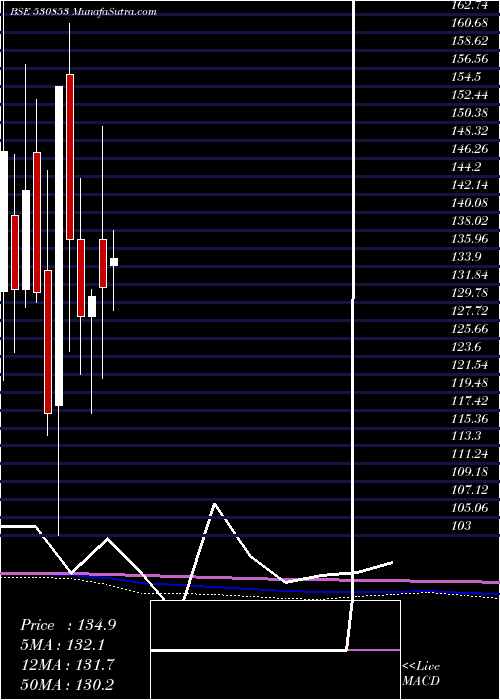500x700 pixels.
Task: Click the 138.02 price axis label
Action: [470, 221]
